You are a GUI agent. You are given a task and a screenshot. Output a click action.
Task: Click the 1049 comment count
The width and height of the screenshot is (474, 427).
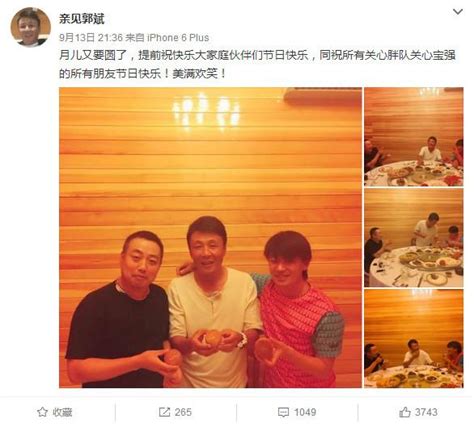(x=305, y=412)
